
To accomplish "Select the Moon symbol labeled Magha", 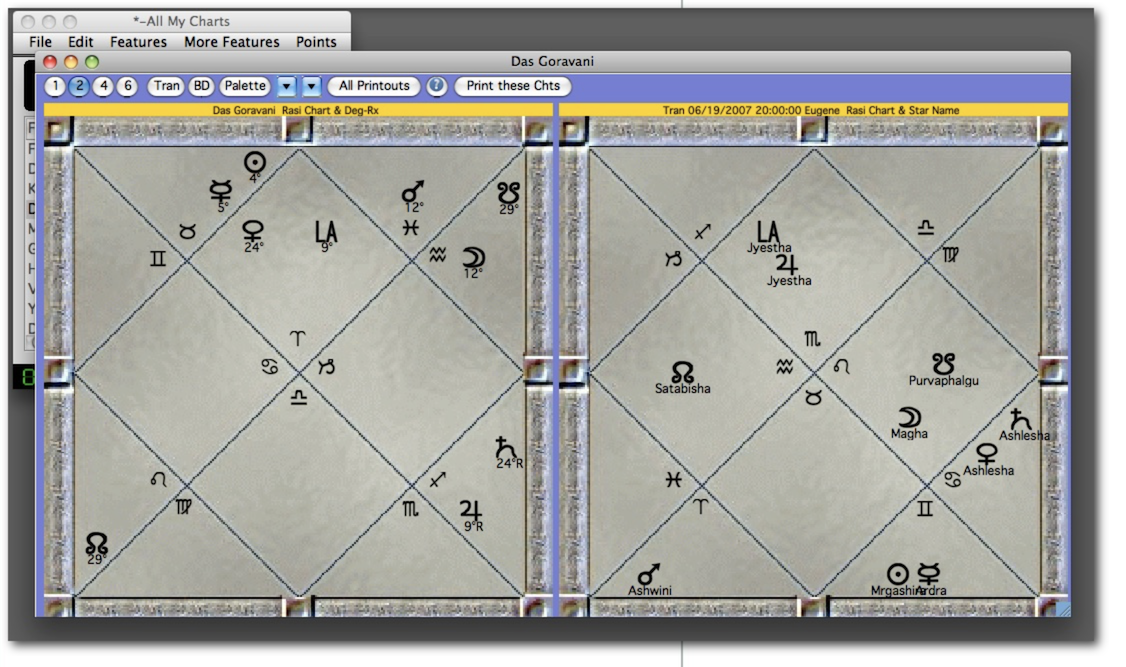I will pos(909,418).
